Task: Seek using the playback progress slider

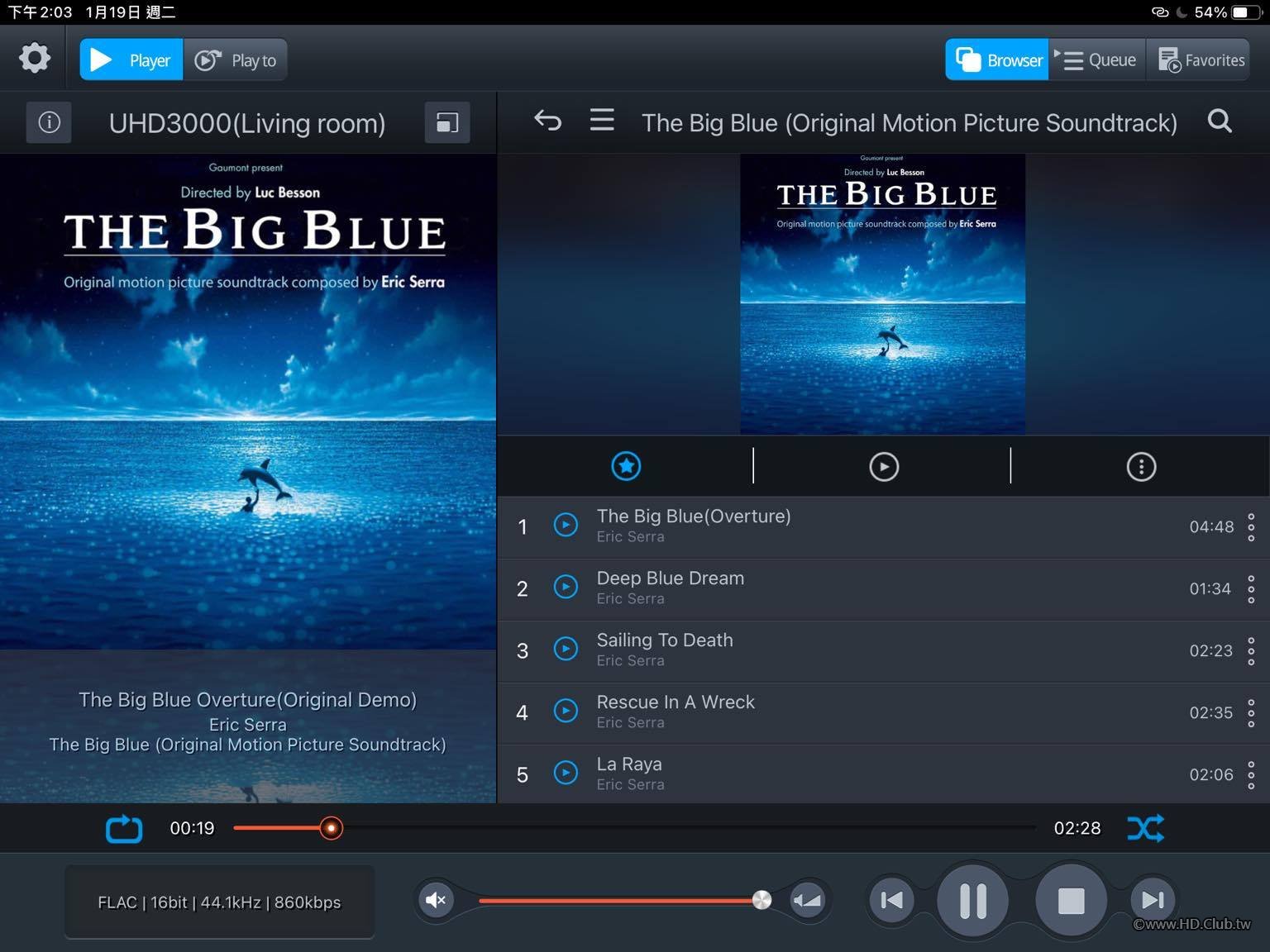Action: click(634, 827)
